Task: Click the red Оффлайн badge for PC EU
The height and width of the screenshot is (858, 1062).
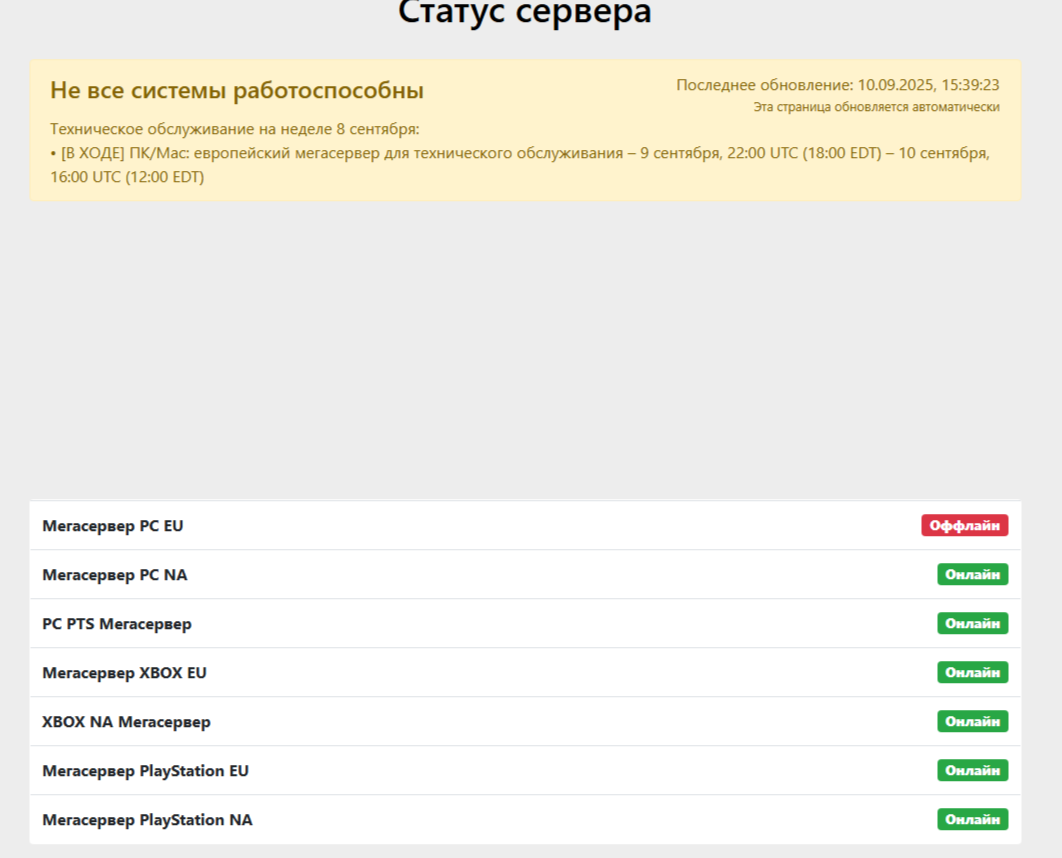Action: click(964, 525)
